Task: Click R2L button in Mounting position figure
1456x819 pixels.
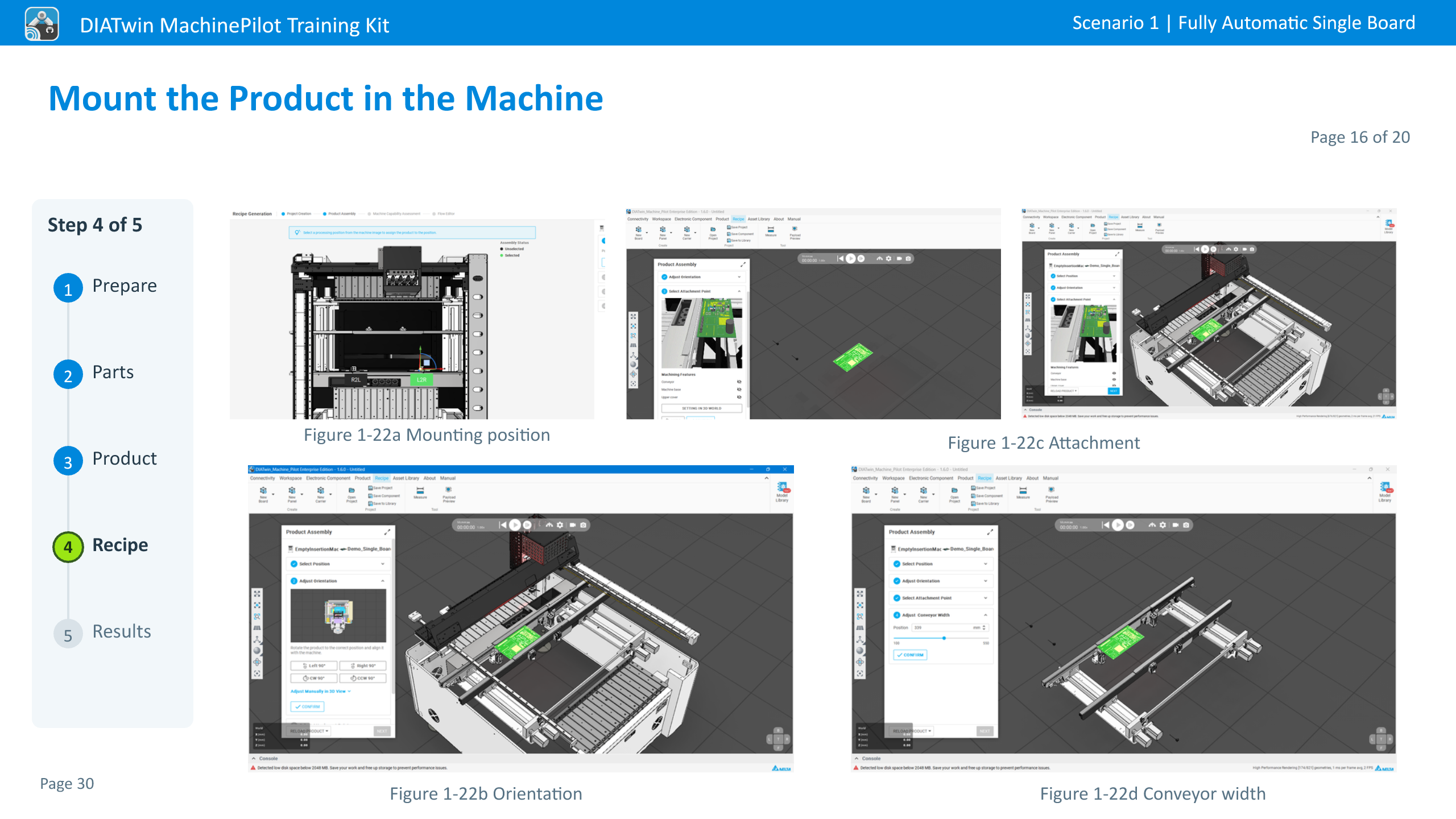Action: tap(355, 380)
